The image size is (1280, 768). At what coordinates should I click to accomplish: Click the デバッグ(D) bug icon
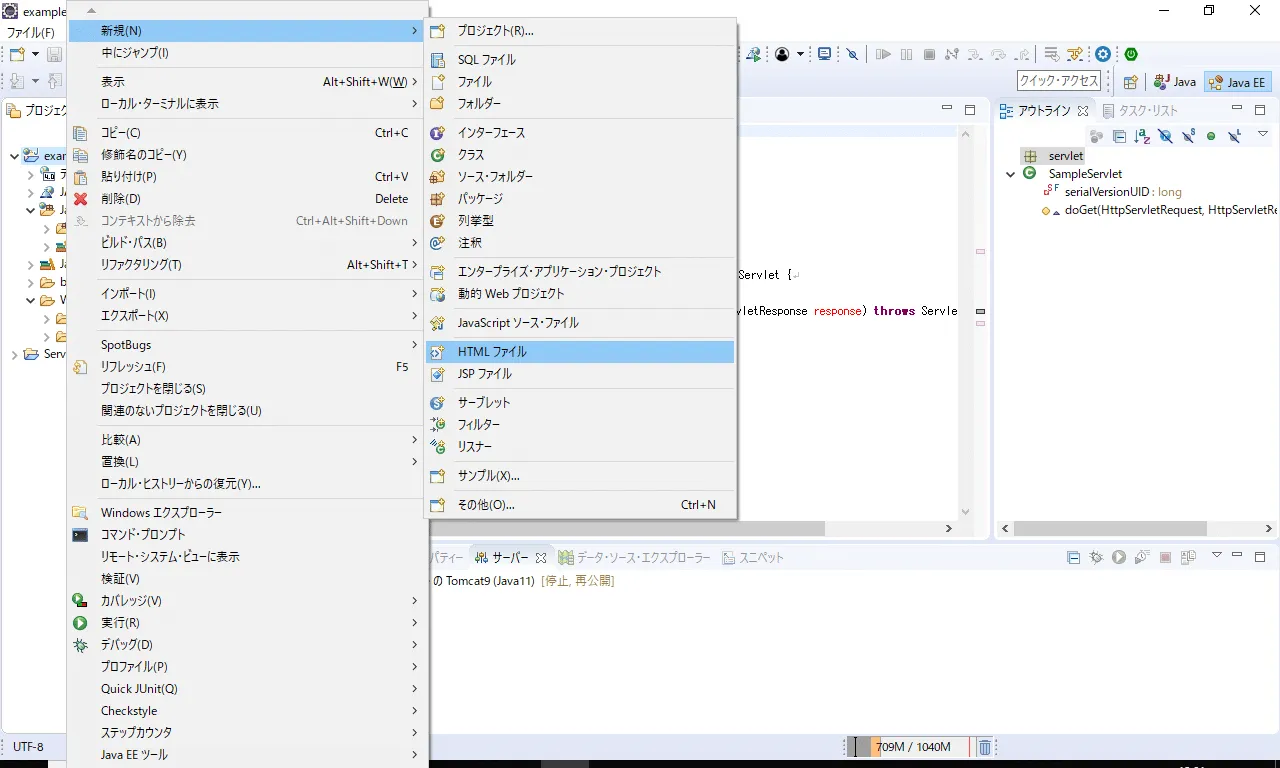click(81, 645)
